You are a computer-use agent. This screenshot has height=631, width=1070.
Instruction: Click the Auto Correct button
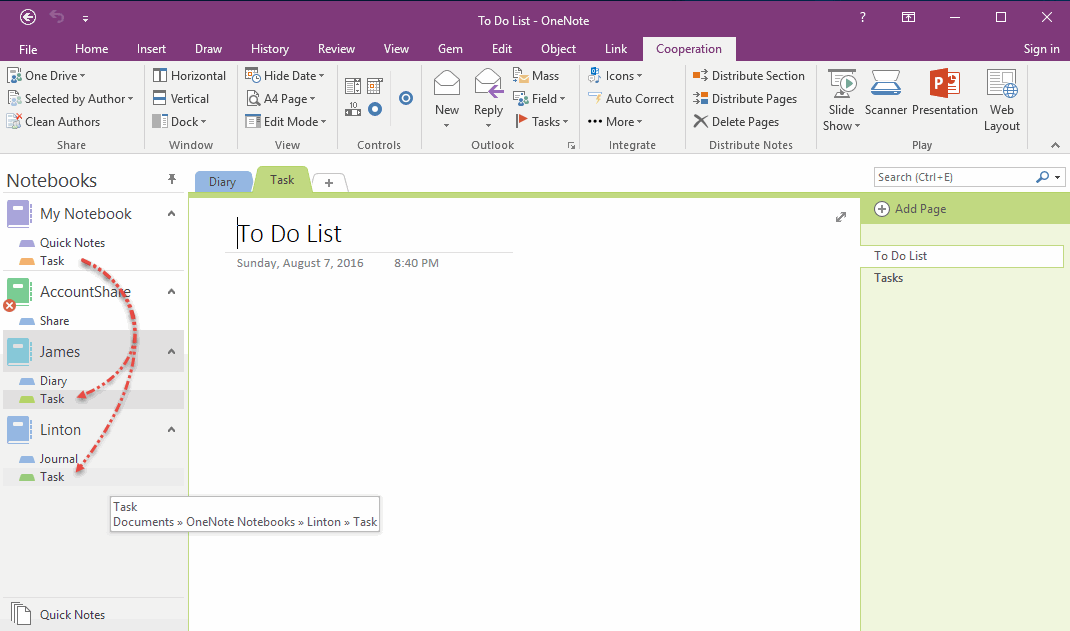[631, 99]
